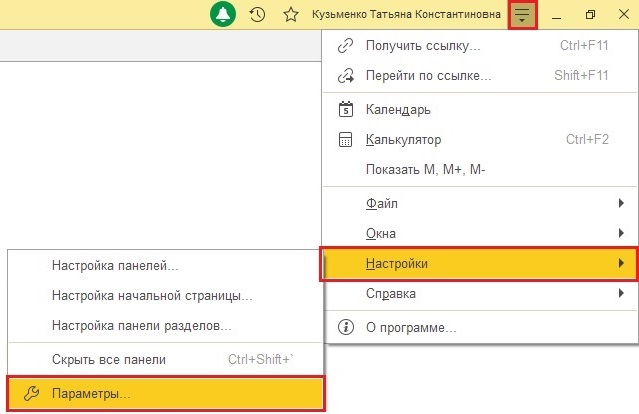Screen dimensions: 639x414
Task: Choose Настройка панели разделов in submenu
Action: [165, 326]
